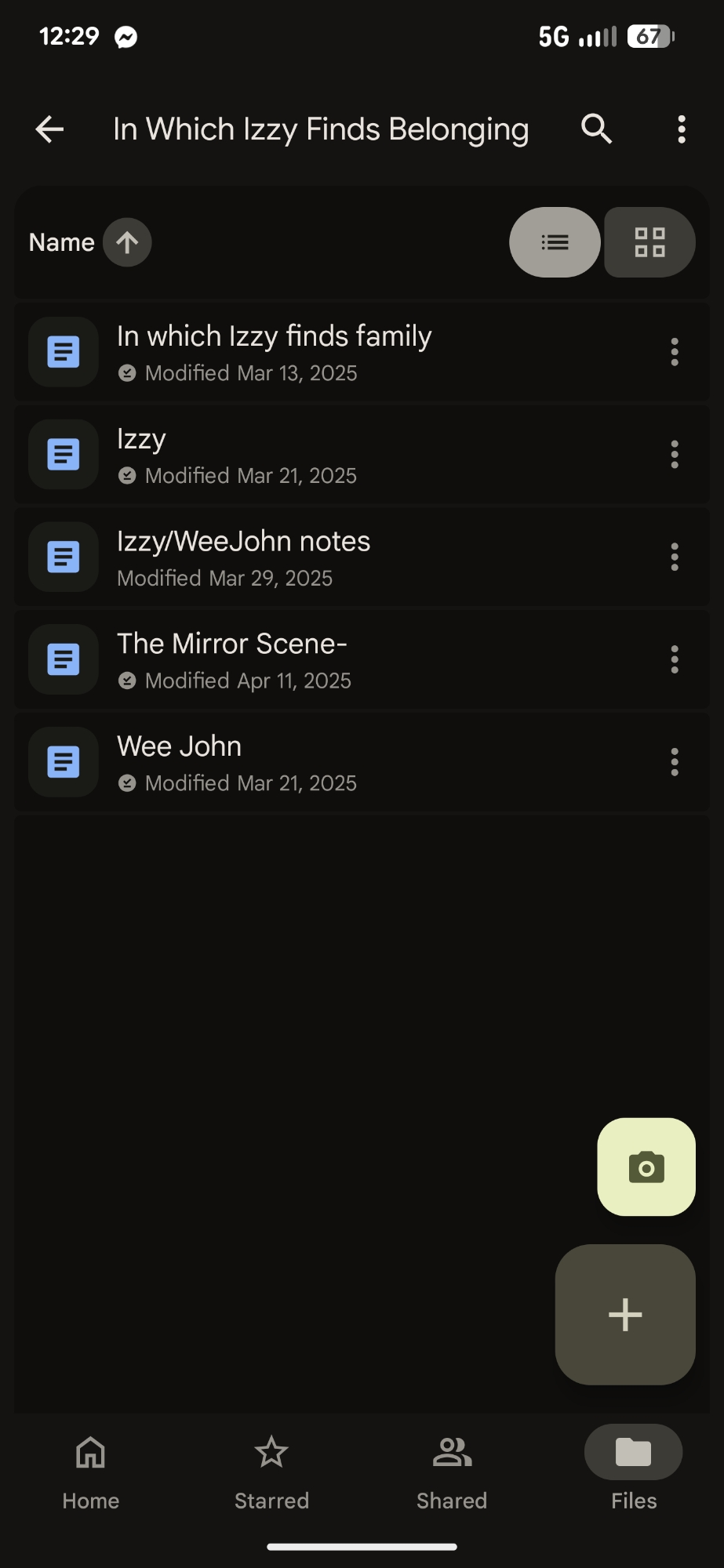Open search with the magnifier icon

[596, 129]
